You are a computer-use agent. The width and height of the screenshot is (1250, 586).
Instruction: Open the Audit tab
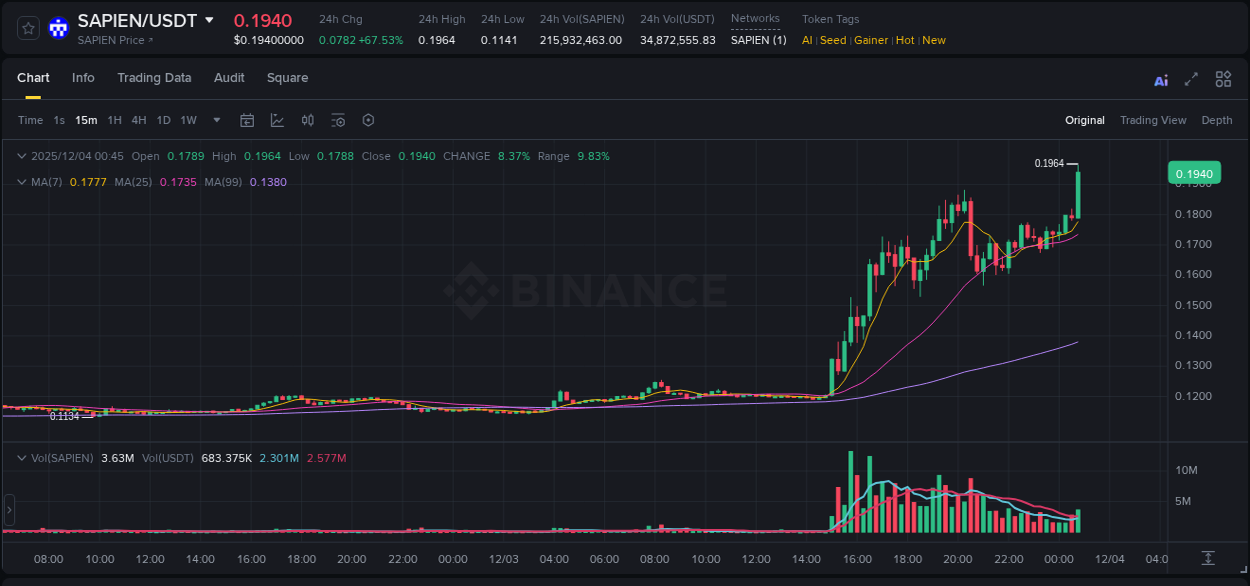(x=229, y=78)
